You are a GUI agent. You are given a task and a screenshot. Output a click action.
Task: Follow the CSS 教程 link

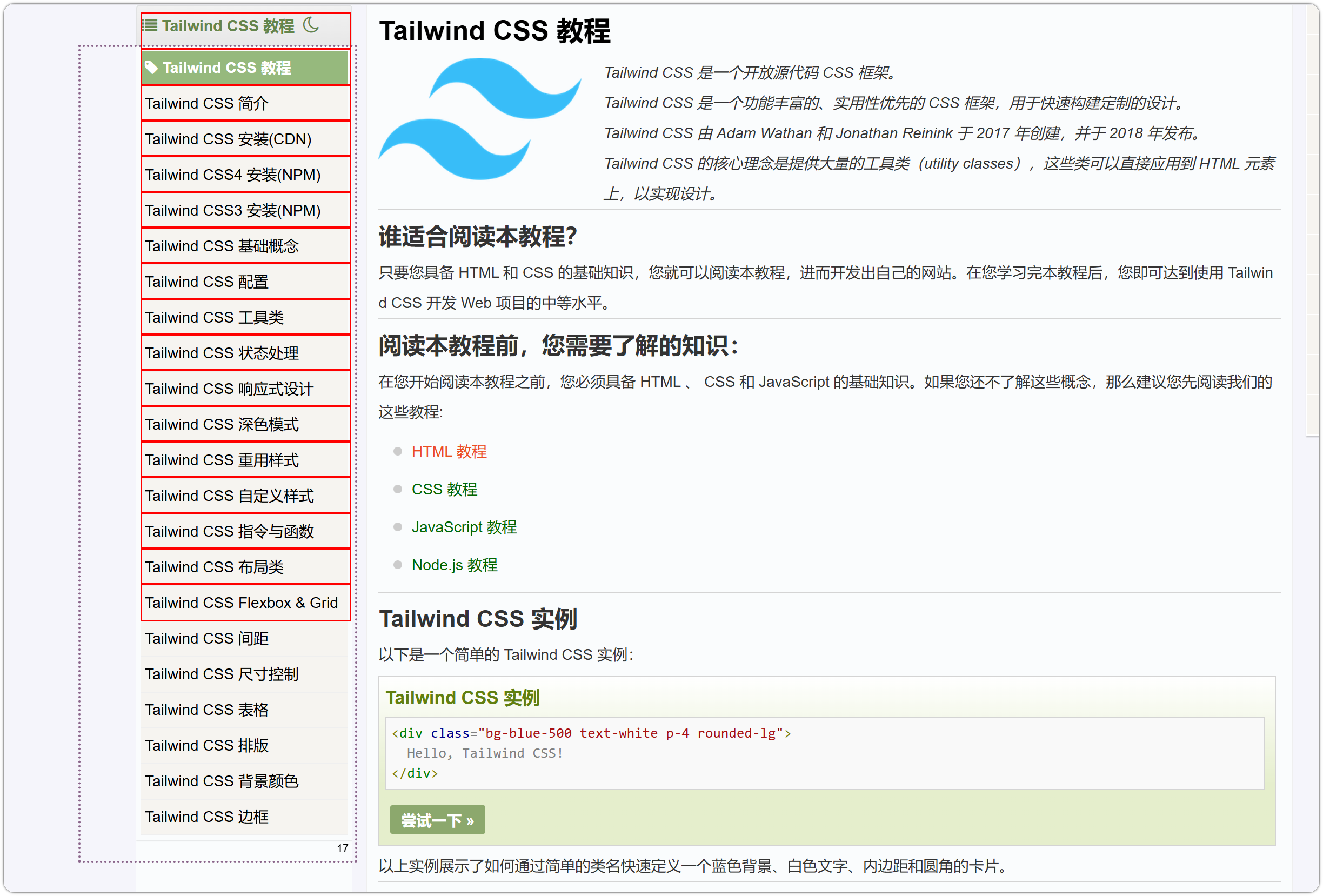coord(445,490)
